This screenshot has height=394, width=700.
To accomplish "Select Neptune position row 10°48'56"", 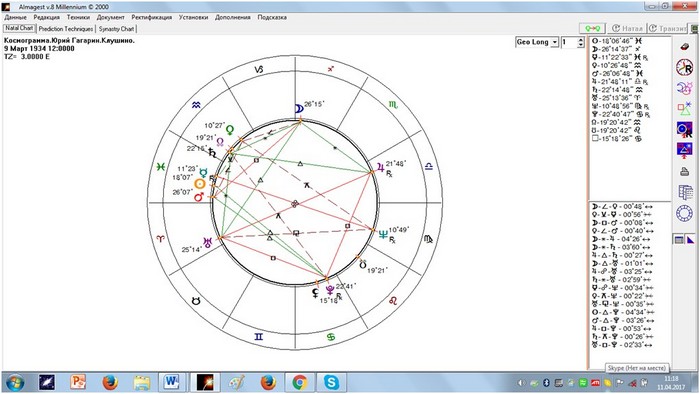I will click(620, 106).
